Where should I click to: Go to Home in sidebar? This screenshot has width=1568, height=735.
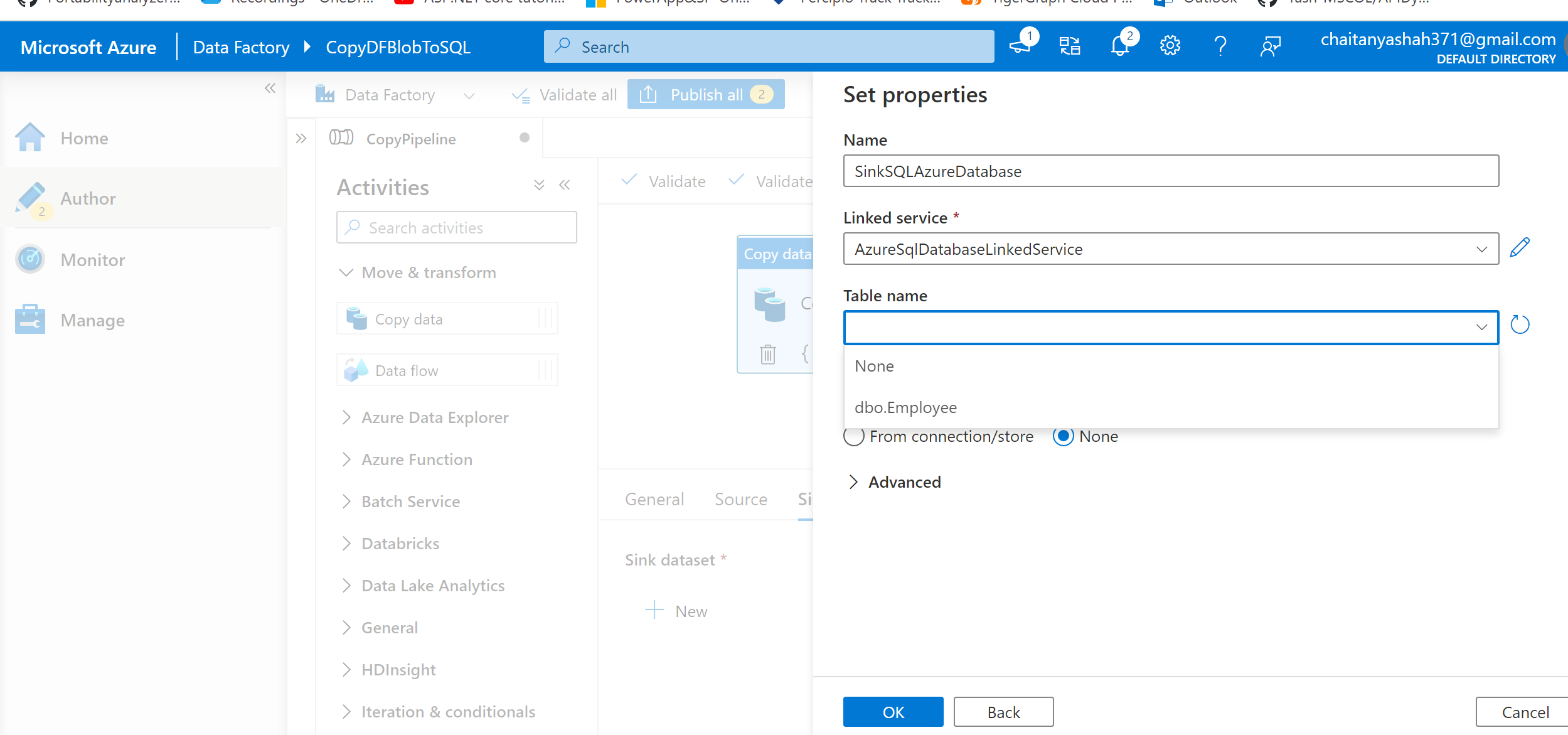(84, 138)
